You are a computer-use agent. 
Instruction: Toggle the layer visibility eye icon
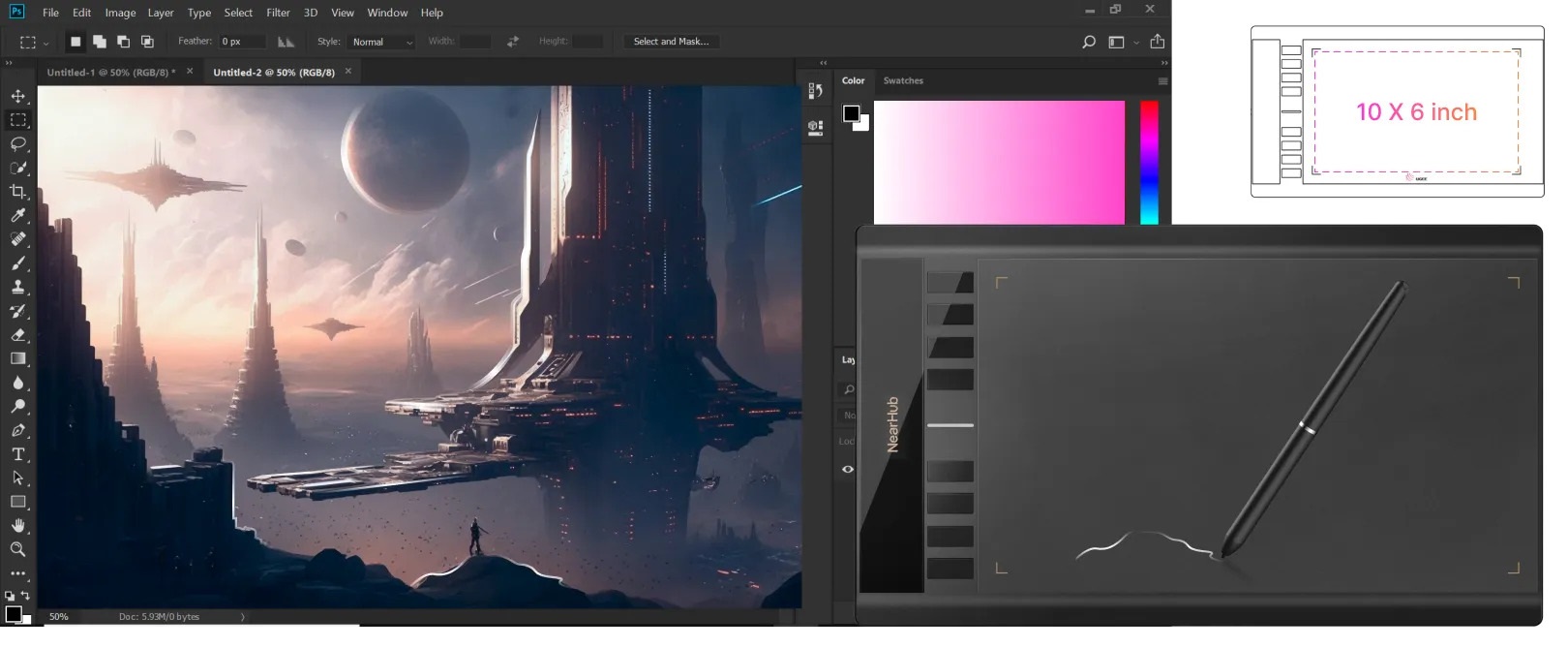[x=848, y=470]
